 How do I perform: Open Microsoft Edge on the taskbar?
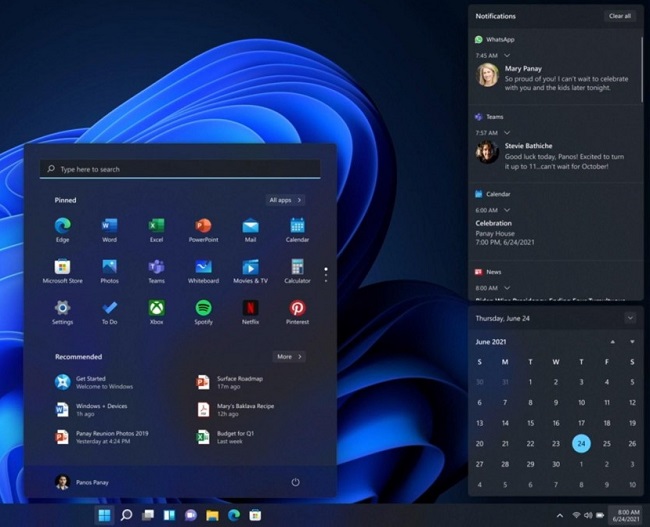[234, 515]
